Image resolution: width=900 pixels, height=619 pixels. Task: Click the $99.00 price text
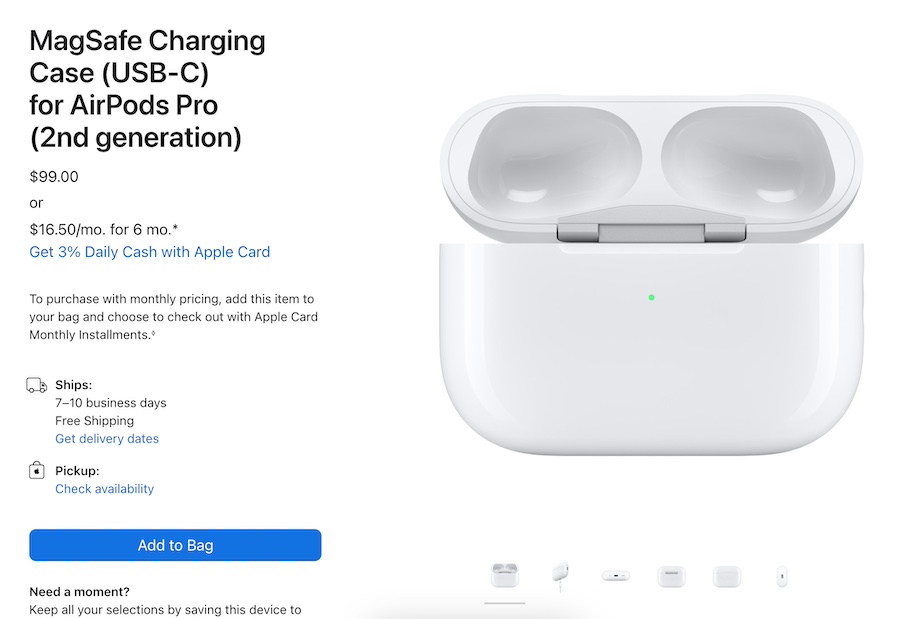[x=54, y=177]
